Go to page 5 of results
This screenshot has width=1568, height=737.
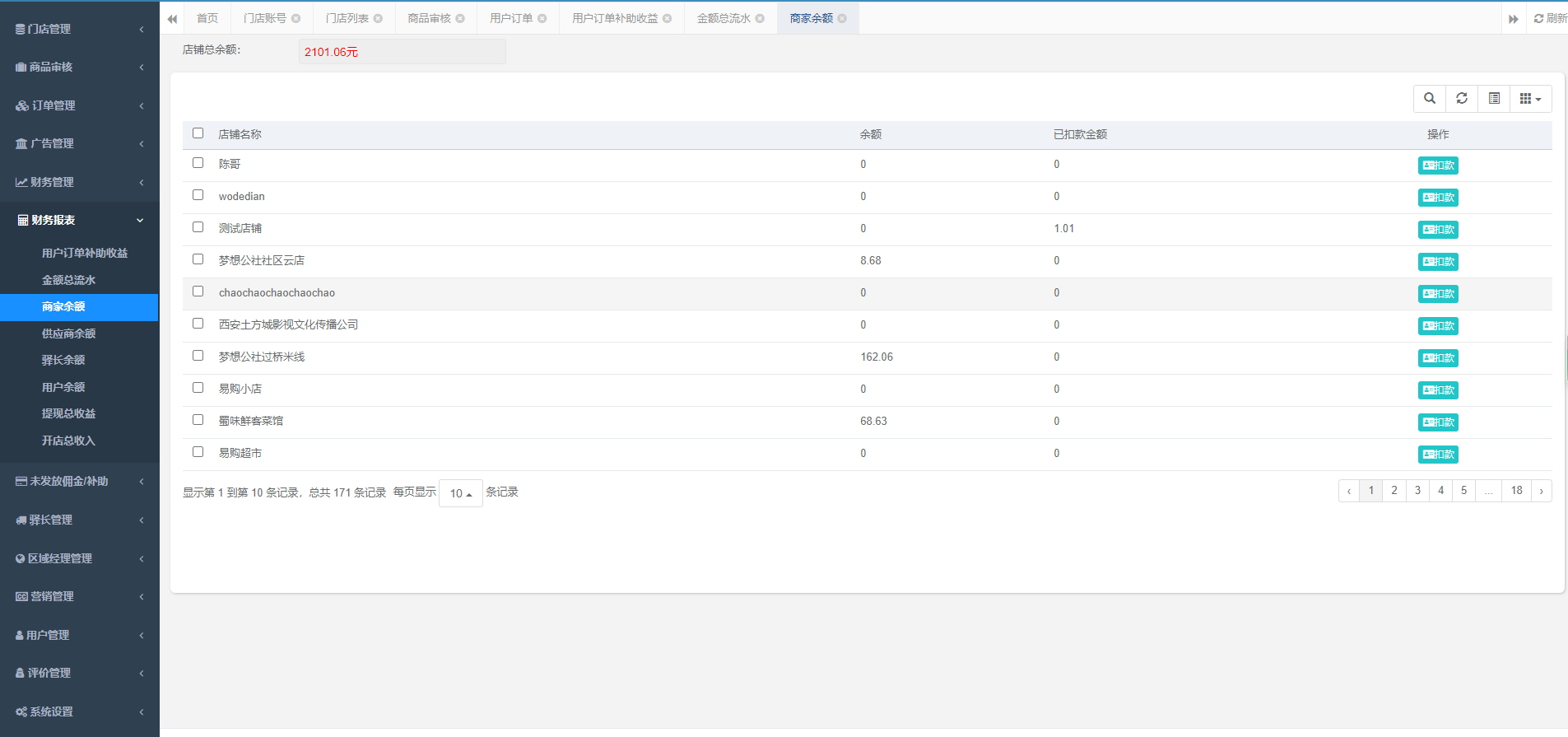pos(1463,491)
